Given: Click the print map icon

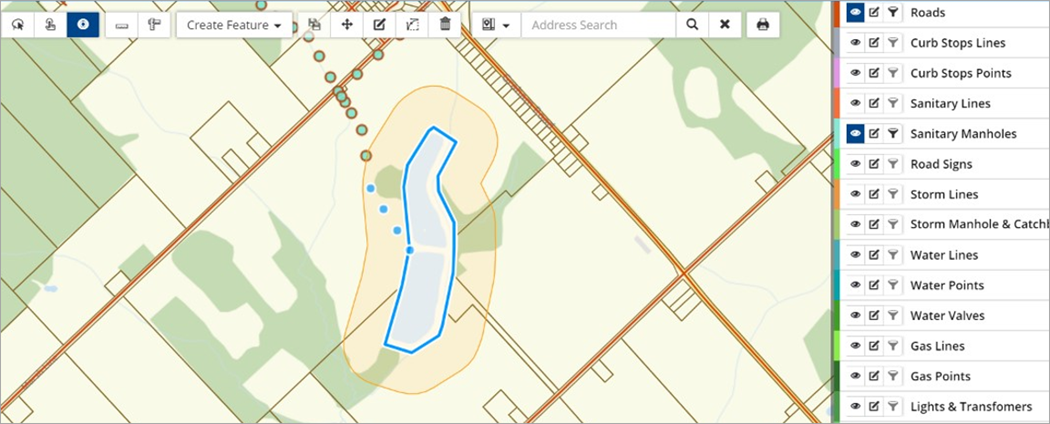Looking at the screenshot, I should pos(763,25).
